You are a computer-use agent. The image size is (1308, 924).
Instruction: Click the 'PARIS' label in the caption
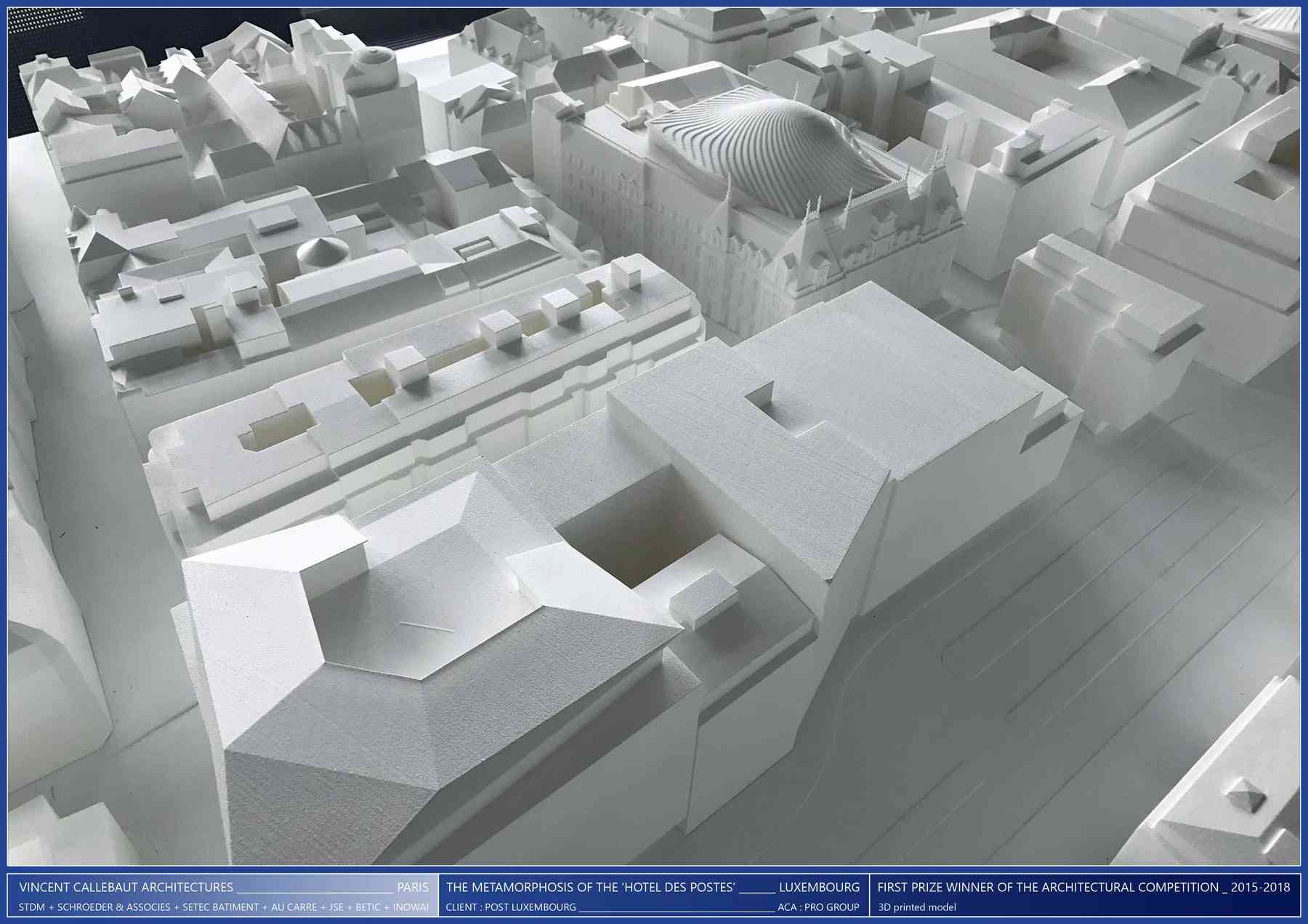pos(412,887)
